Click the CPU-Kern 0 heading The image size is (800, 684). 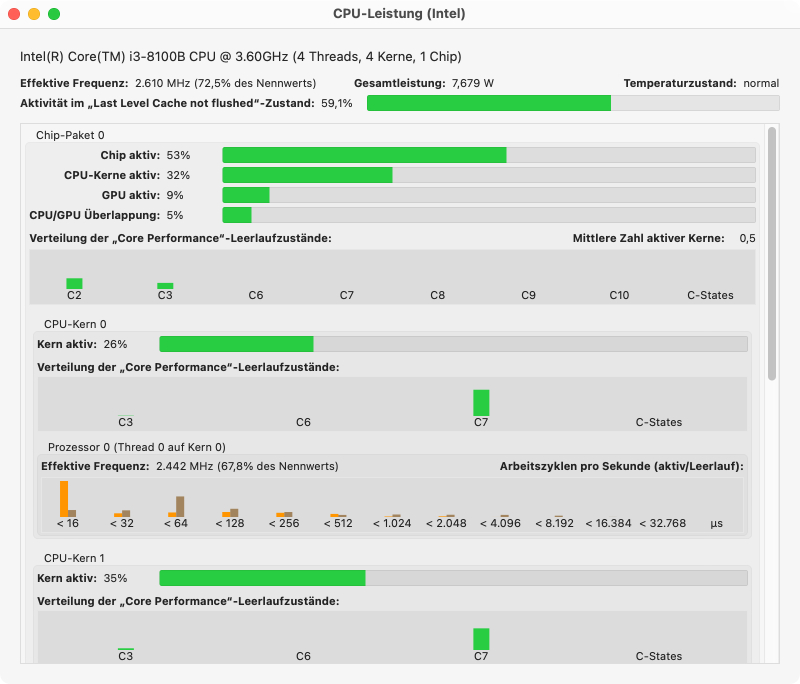tap(76, 324)
